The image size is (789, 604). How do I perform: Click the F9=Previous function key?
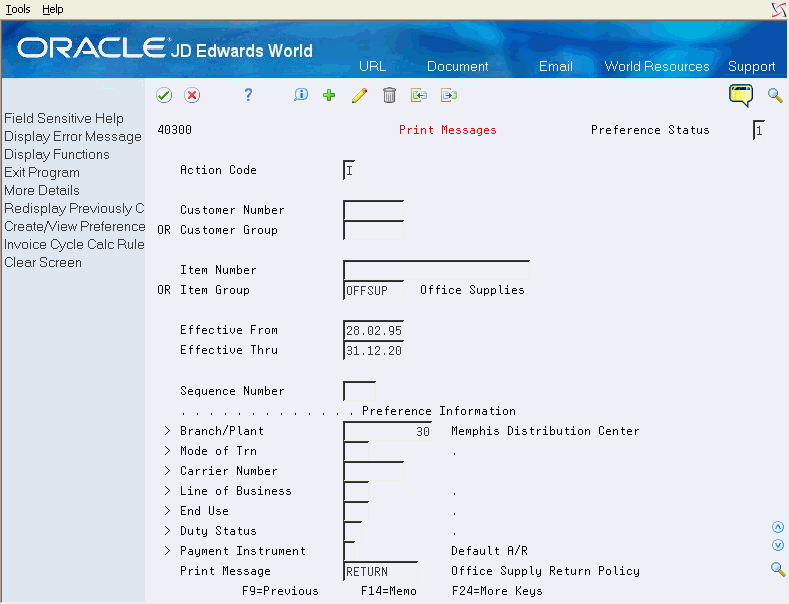(x=280, y=591)
